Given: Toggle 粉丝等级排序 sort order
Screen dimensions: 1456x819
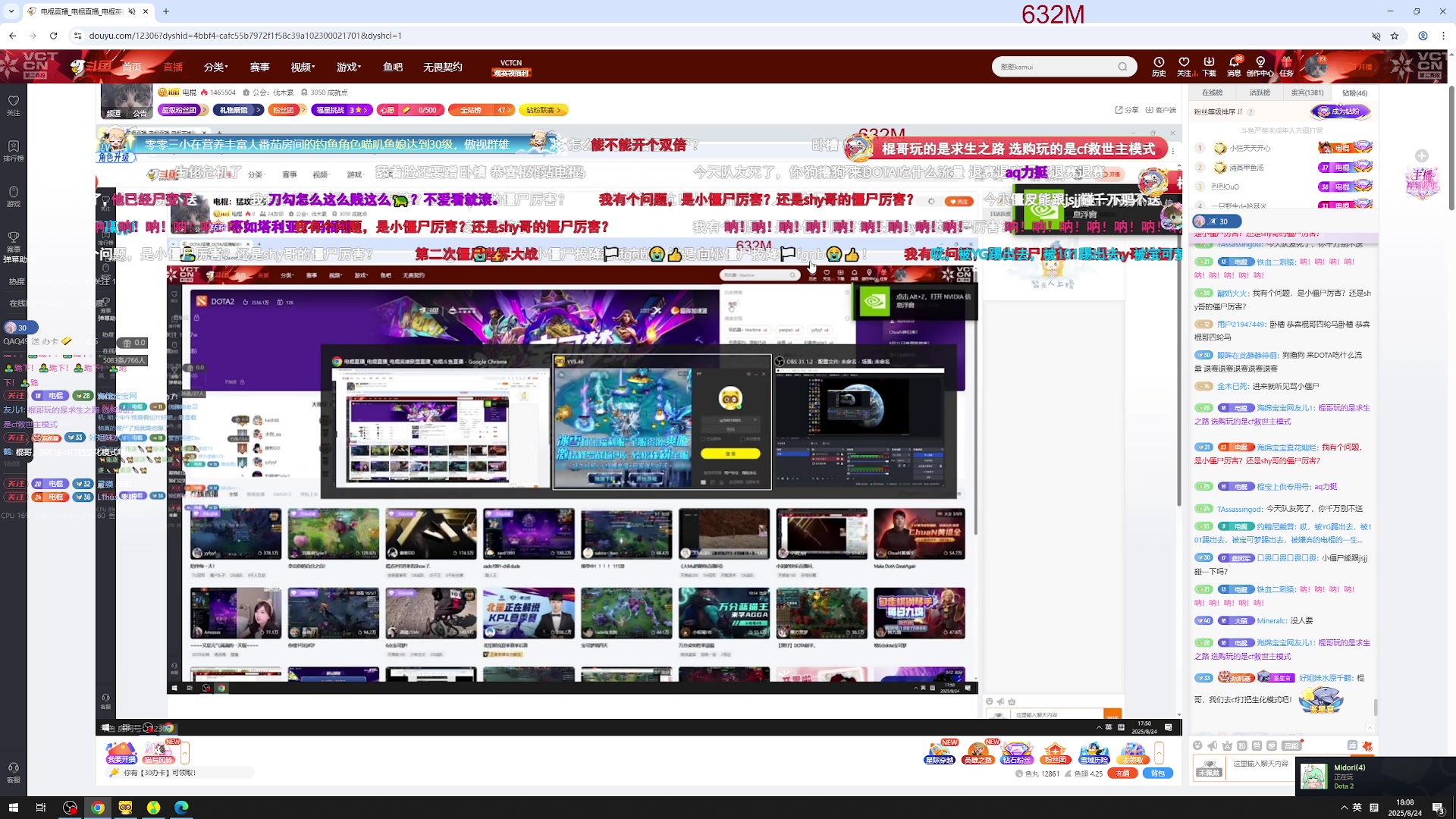Looking at the screenshot, I should coord(1219,111).
